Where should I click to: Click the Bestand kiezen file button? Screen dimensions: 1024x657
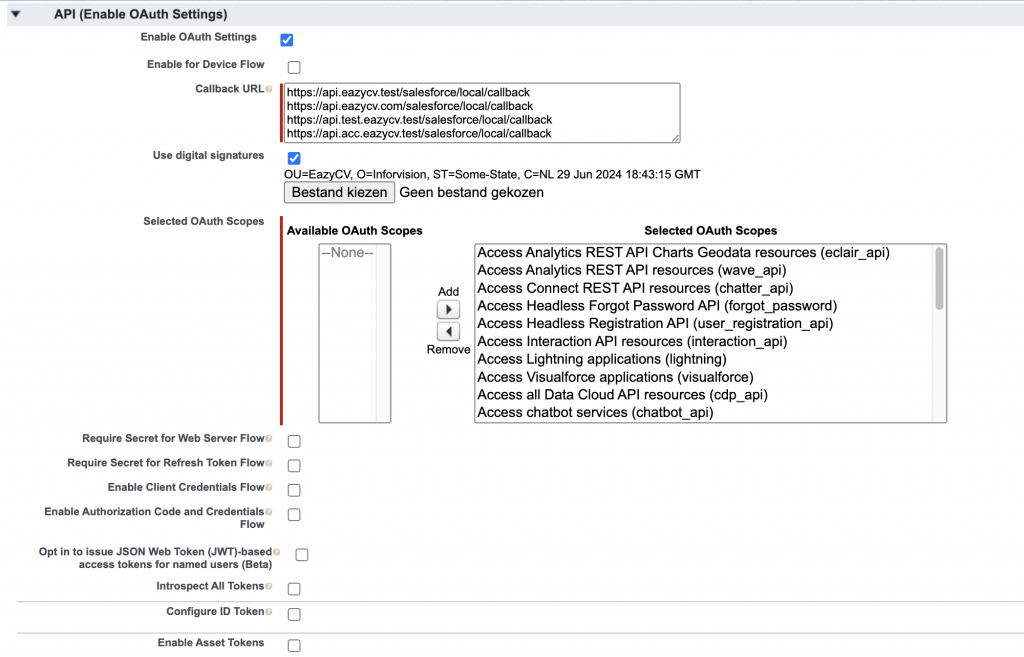click(x=339, y=192)
